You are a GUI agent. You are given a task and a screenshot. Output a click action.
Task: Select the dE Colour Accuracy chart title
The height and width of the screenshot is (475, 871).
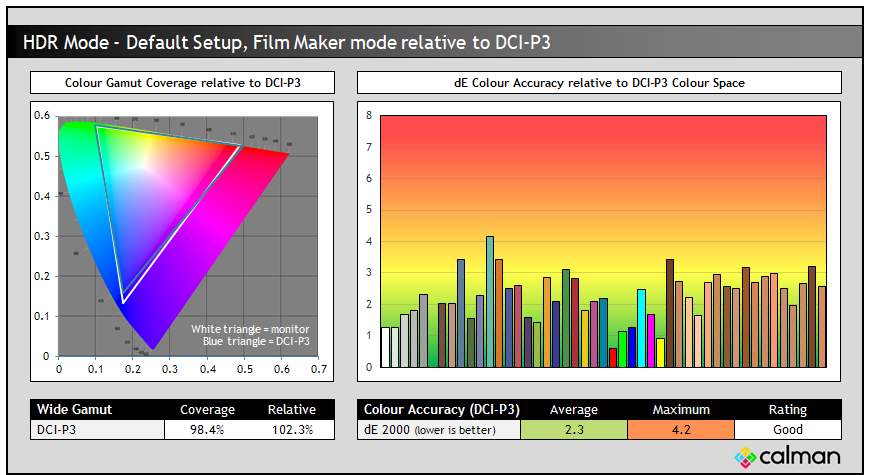pos(599,83)
